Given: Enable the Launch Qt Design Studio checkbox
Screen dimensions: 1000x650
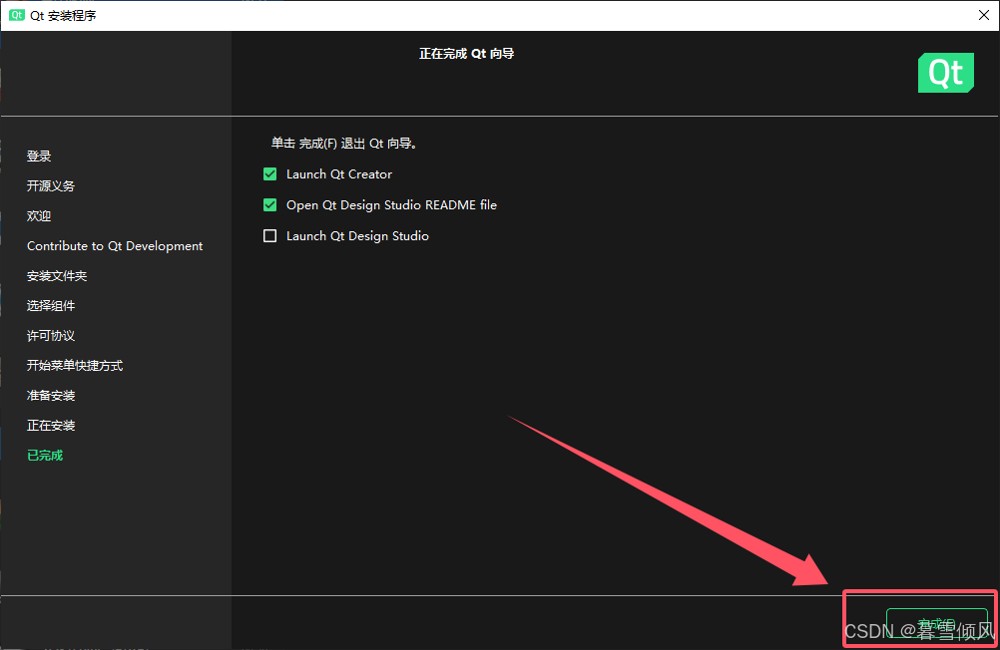Looking at the screenshot, I should click(x=270, y=236).
